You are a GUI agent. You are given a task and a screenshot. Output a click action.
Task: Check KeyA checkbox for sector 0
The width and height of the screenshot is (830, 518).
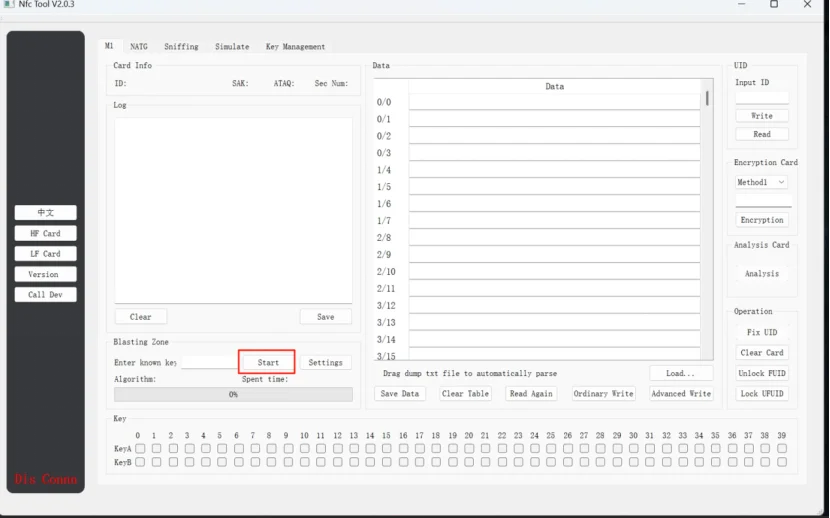(140, 449)
